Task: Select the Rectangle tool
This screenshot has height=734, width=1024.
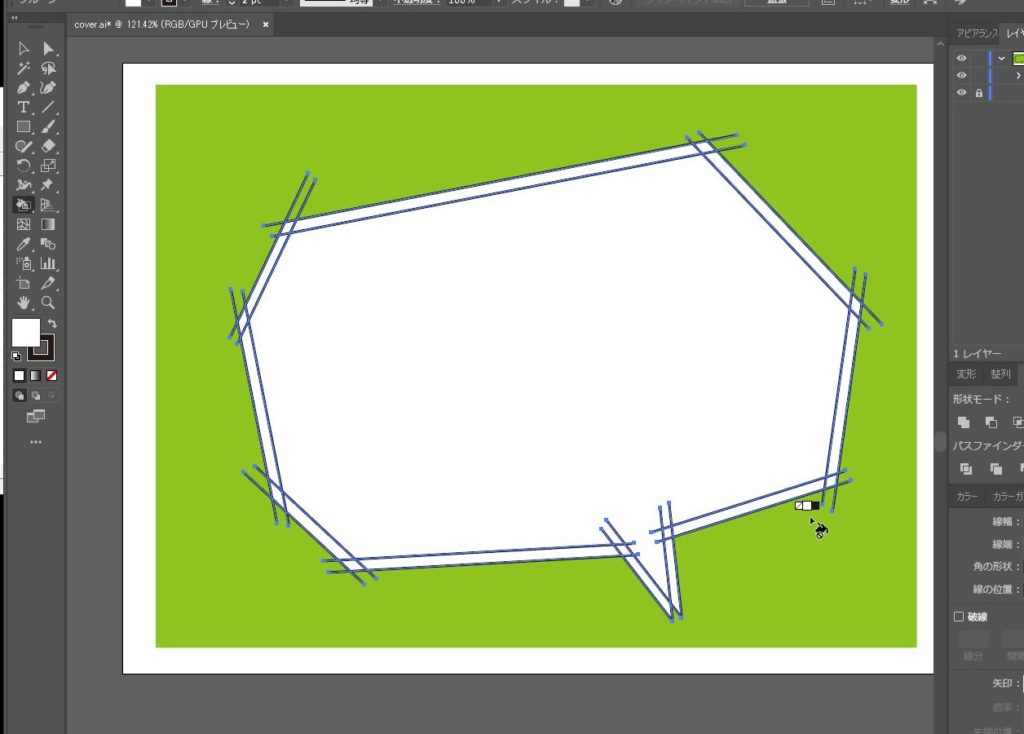Action: point(23,127)
